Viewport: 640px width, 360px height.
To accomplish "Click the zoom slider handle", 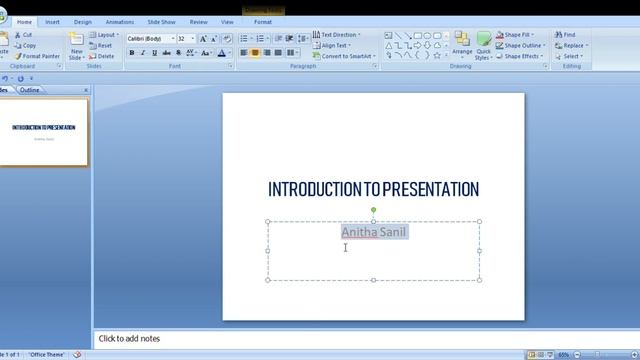I will point(597,355).
